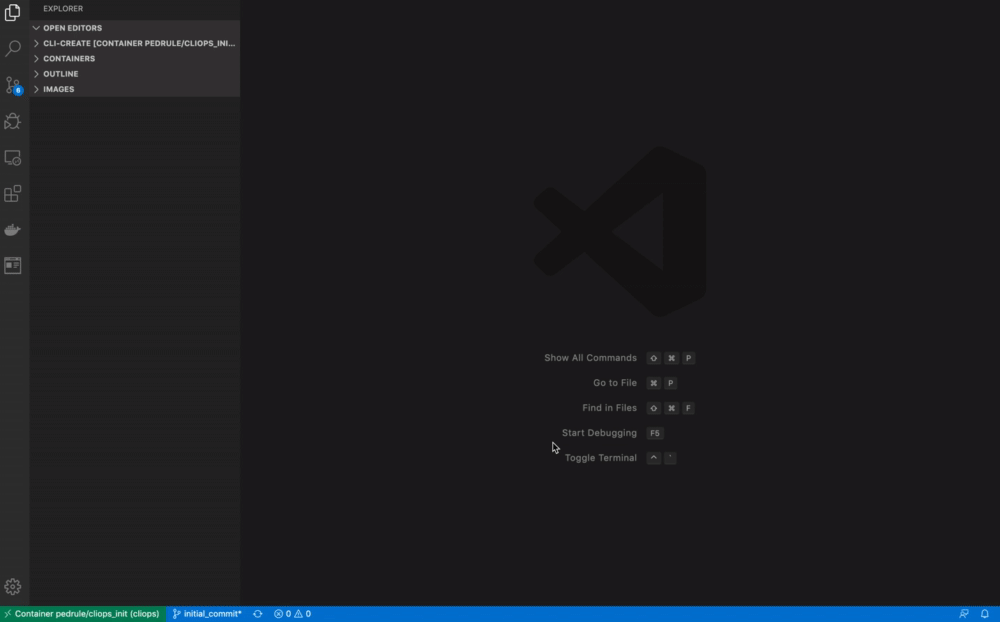This screenshot has width=1000, height=622.
Task: Click the F5 key hint
Action: point(655,433)
